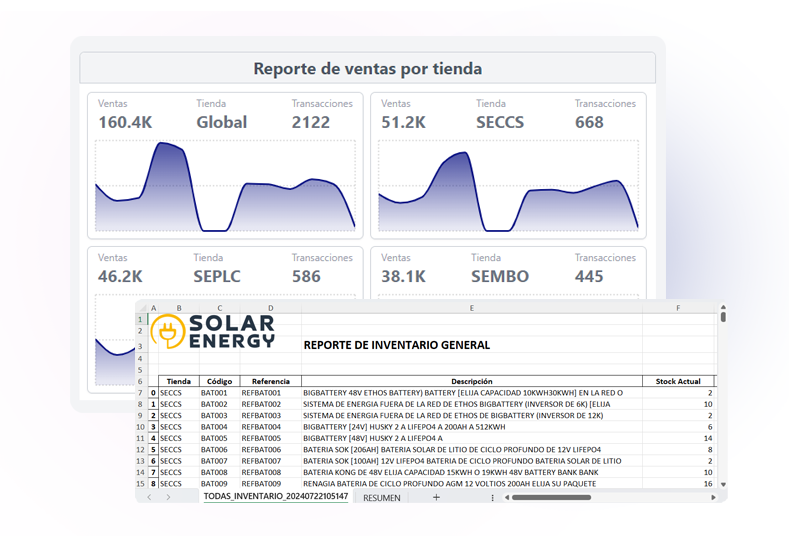Select cell REFBAT006

[271, 449]
